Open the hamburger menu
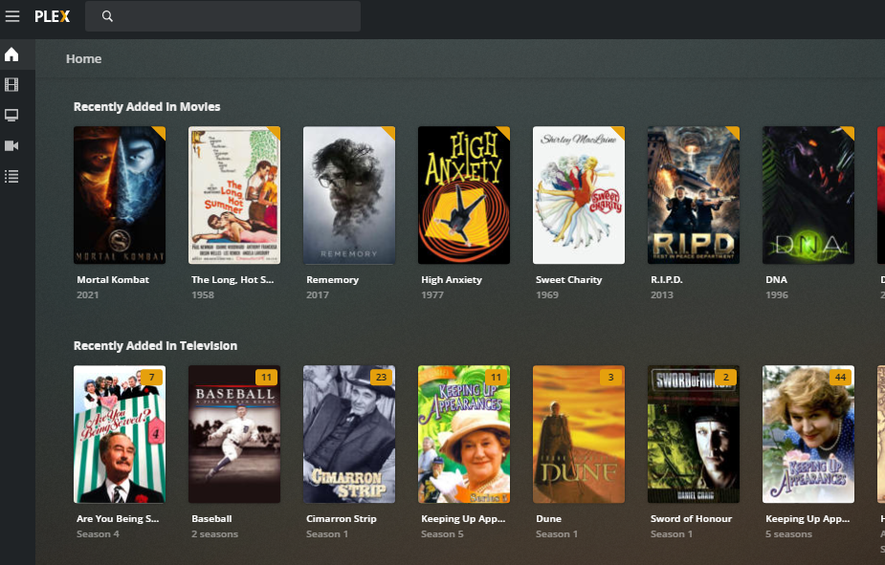Screen dimensions: 885x565 pos(12,16)
